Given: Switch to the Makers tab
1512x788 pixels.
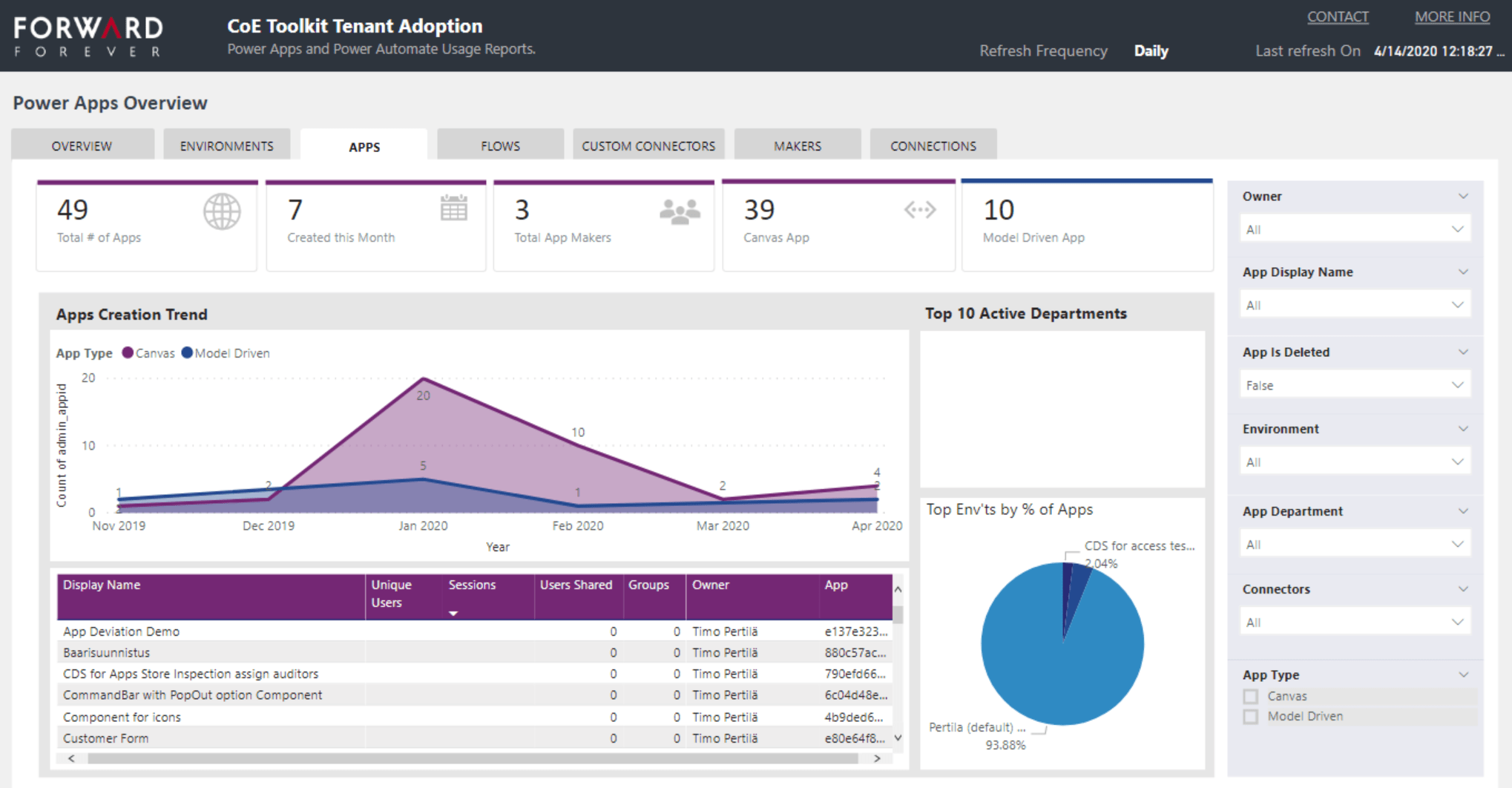Looking at the screenshot, I should click(x=798, y=145).
